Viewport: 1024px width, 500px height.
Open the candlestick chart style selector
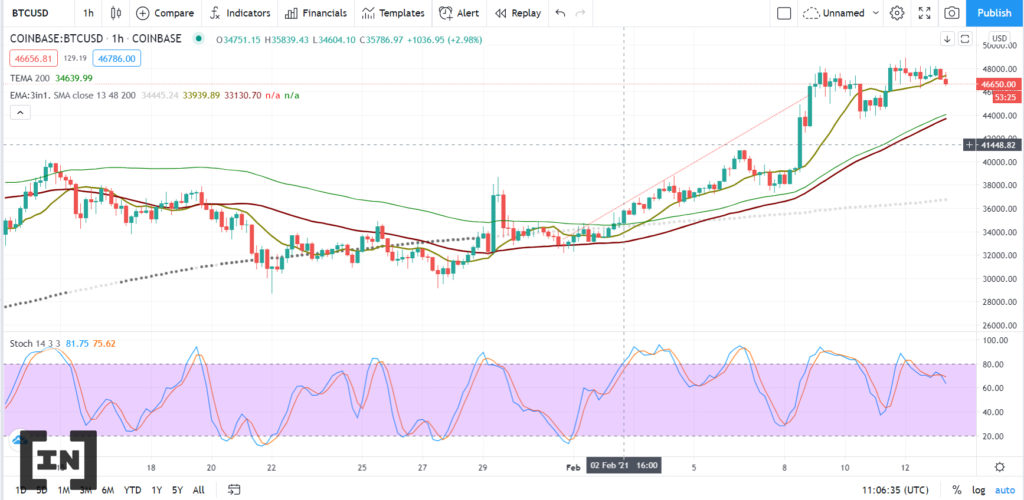pyautogui.click(x=116, y=13)
